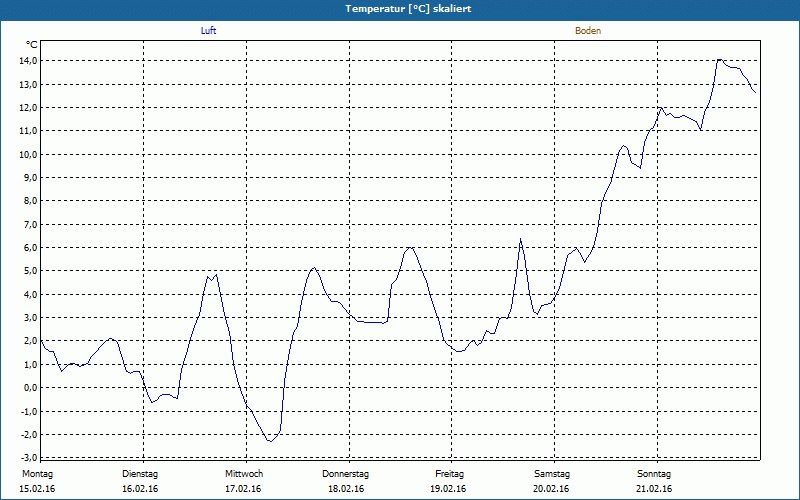Click the Samstag day label

[552, 474]
